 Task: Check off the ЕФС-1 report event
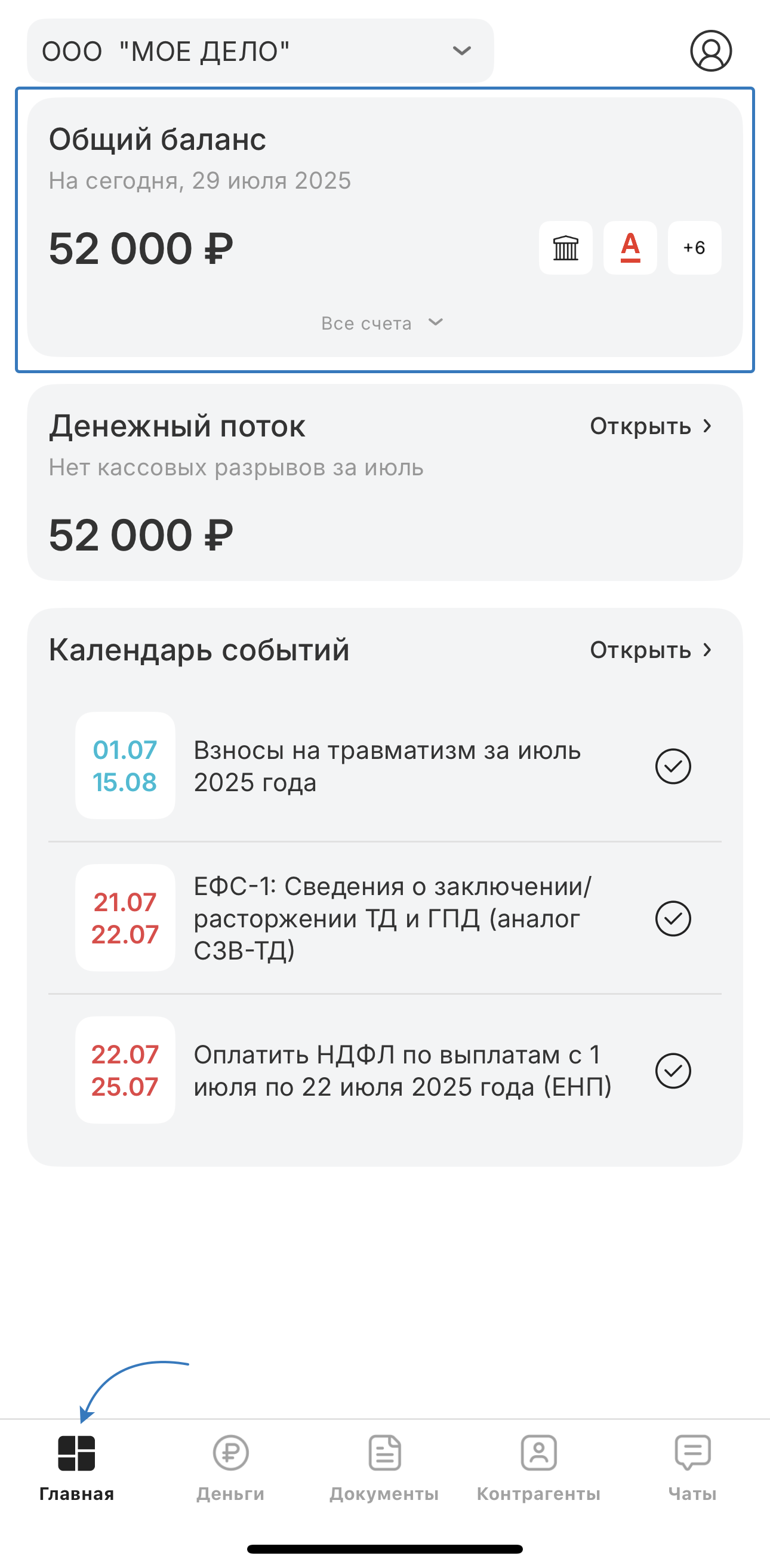point(673,918)
